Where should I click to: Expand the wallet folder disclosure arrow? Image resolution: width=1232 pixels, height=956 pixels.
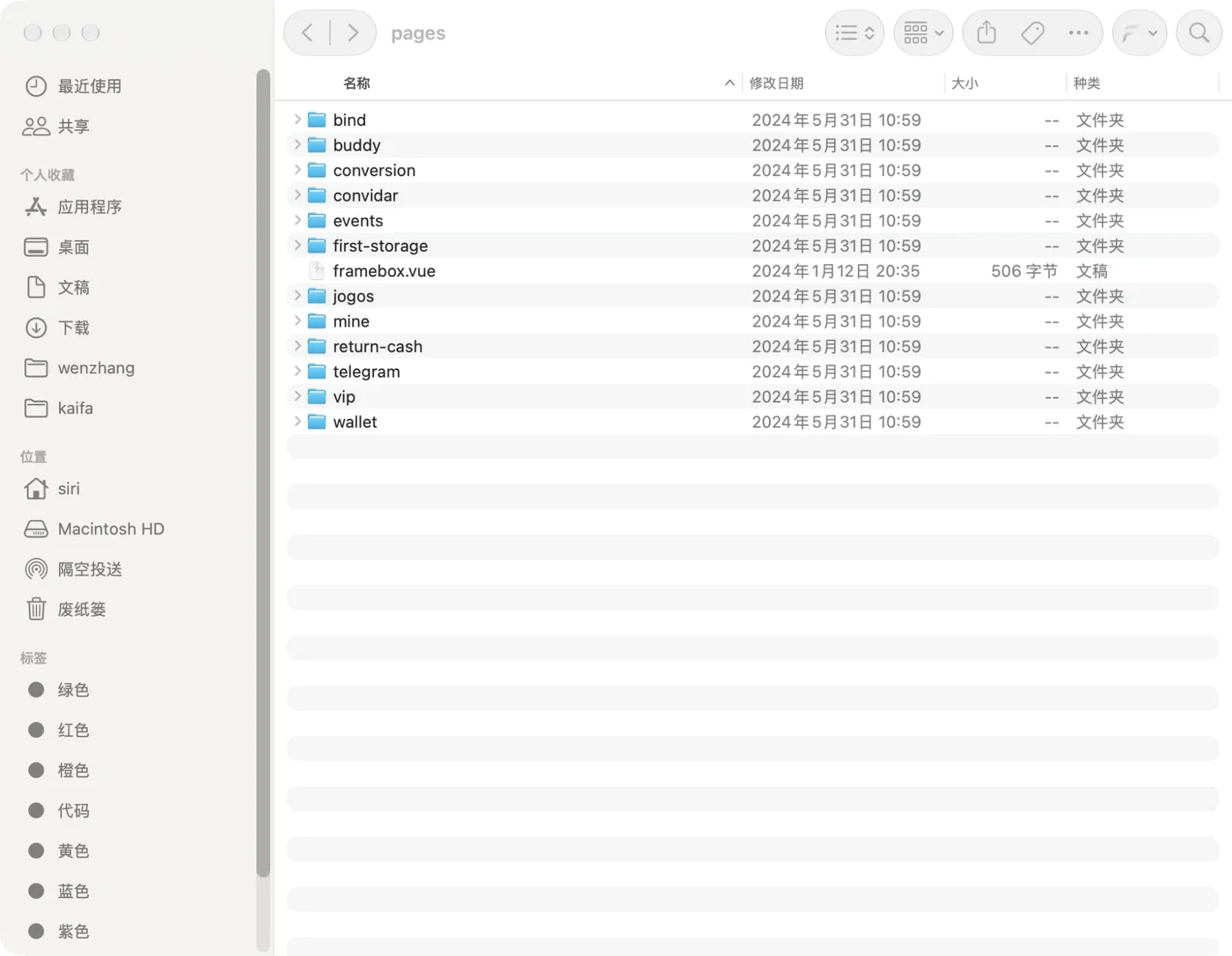click(x=297, y=422)
